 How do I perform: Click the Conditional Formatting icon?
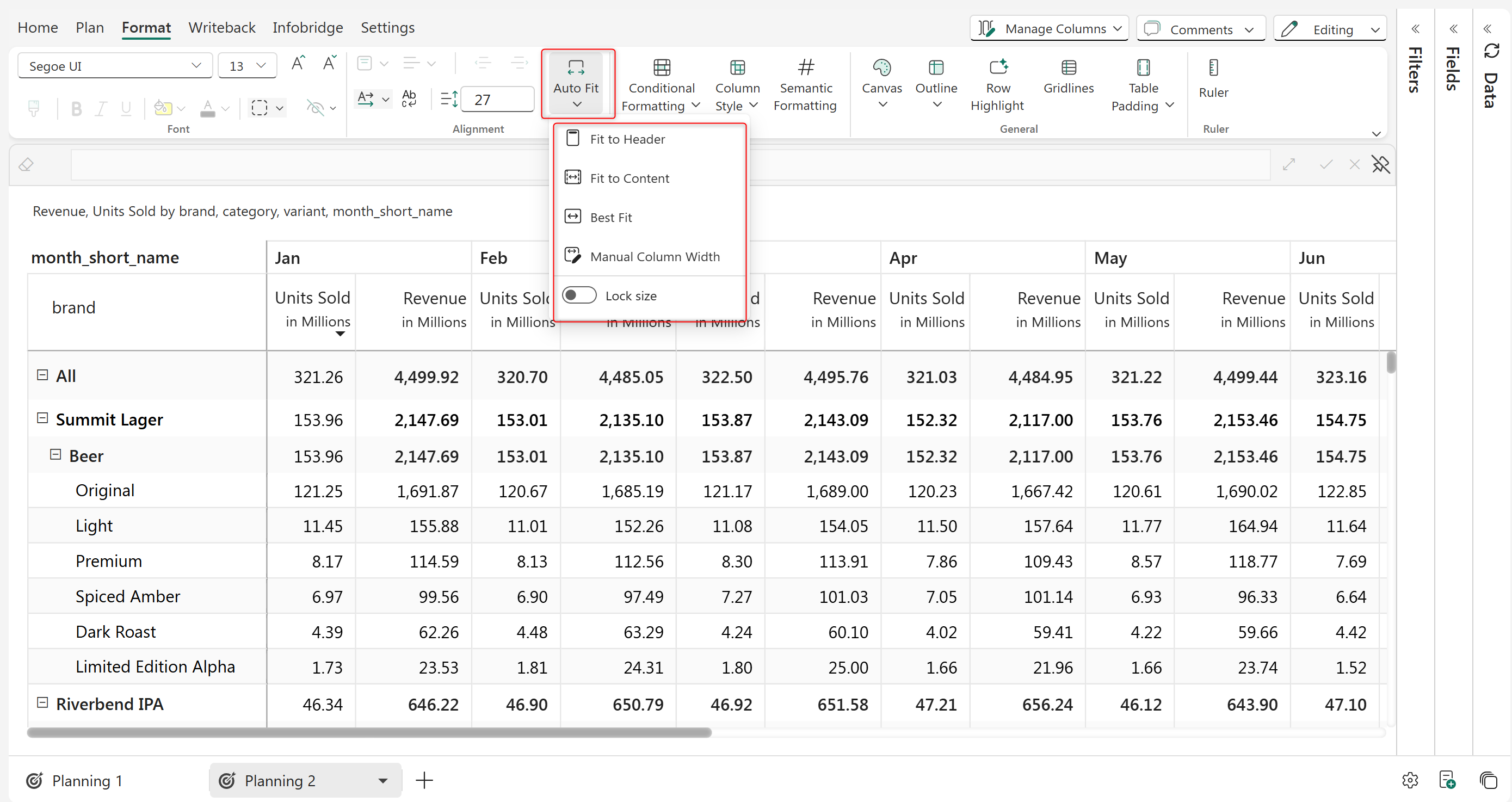[x=661, y=69]
